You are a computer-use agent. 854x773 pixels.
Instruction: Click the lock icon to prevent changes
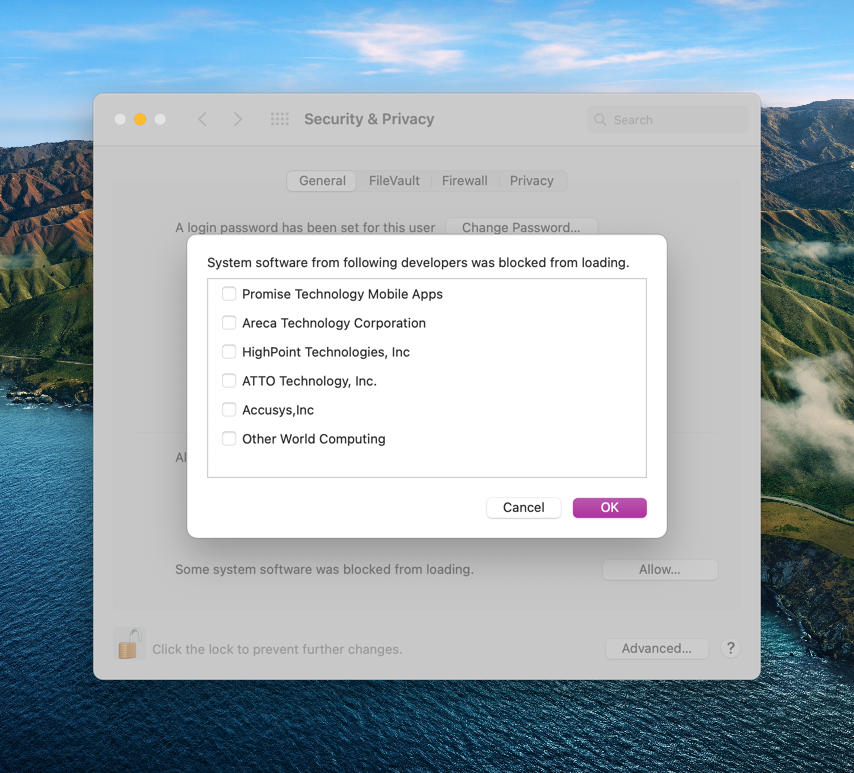(130, 644)
